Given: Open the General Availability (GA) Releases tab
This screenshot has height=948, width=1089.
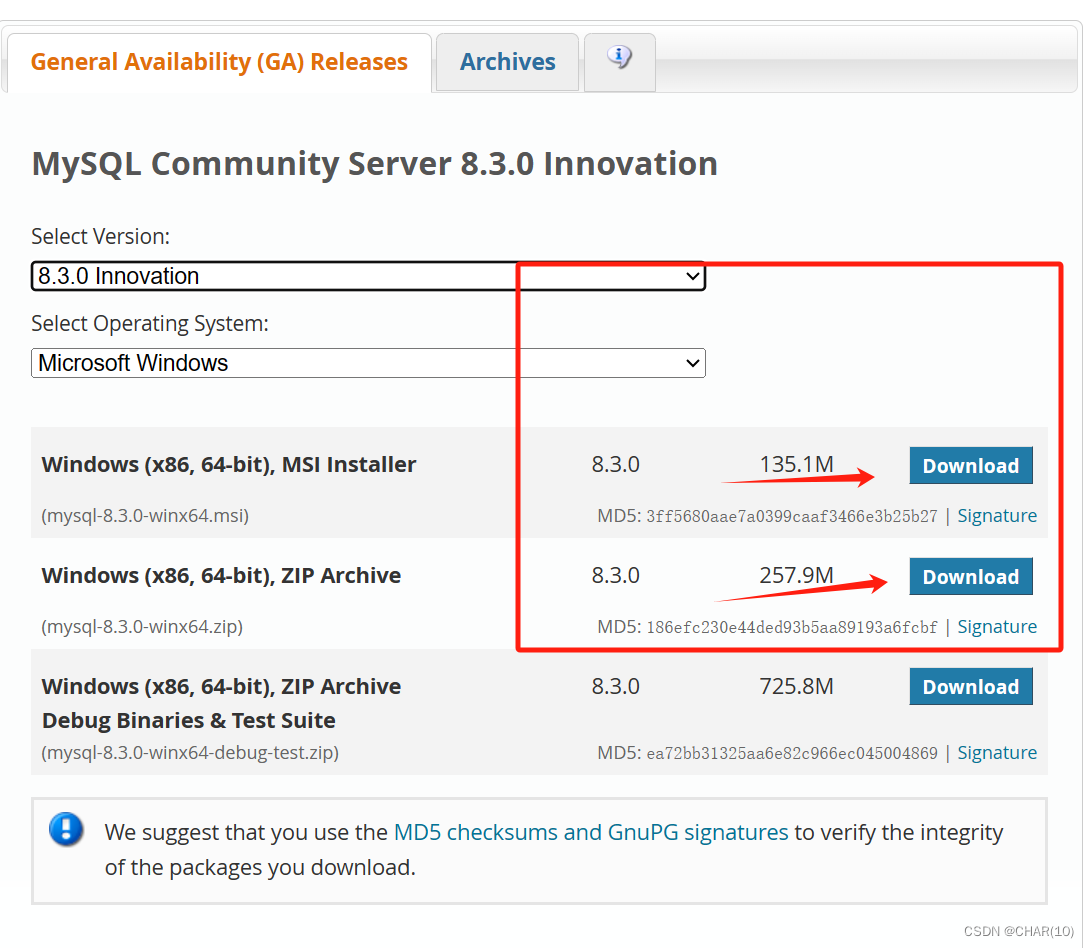Looking at the screenshot, I should [x=219, y=63].
